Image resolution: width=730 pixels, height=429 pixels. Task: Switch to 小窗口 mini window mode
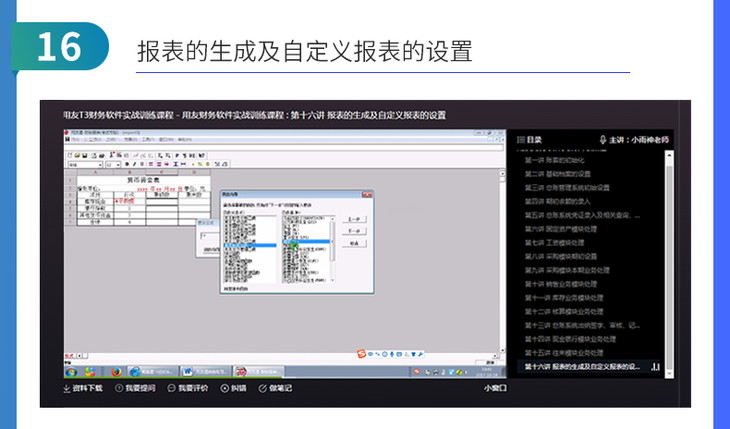tap(496, 388)
